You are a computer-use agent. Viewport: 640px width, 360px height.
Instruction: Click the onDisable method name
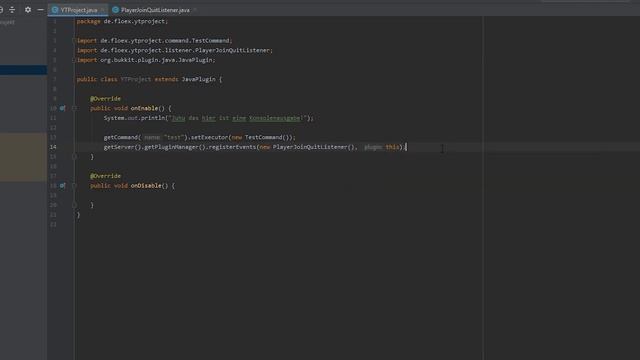(x=146, y=185)
